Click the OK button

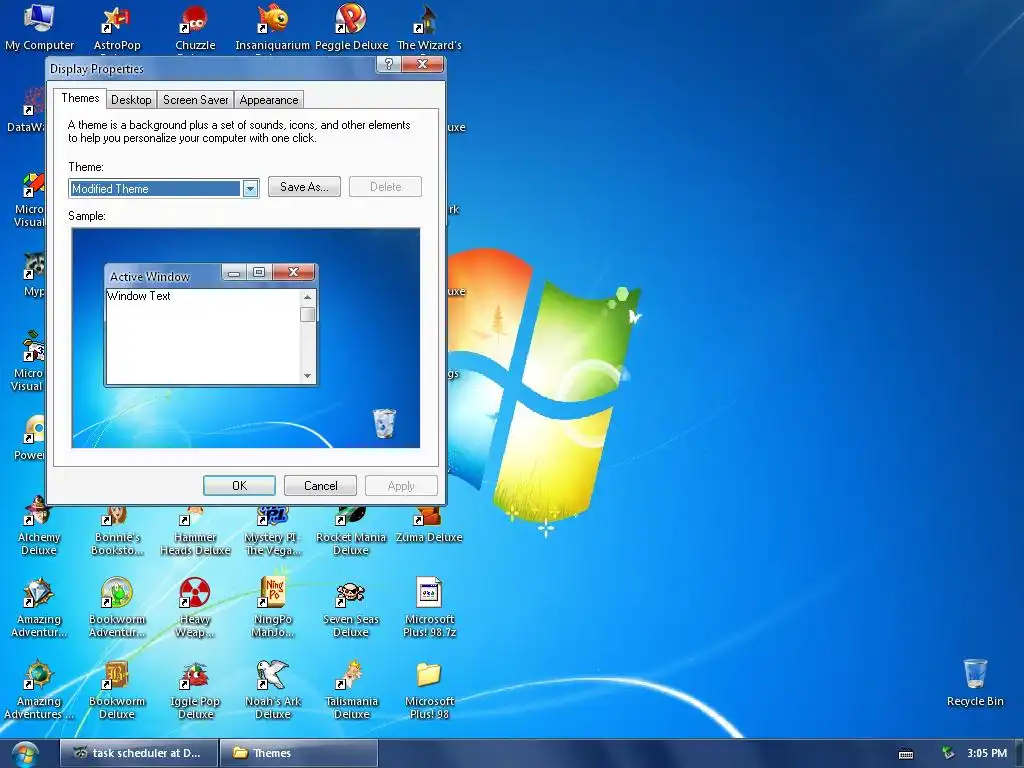point(240,486)
